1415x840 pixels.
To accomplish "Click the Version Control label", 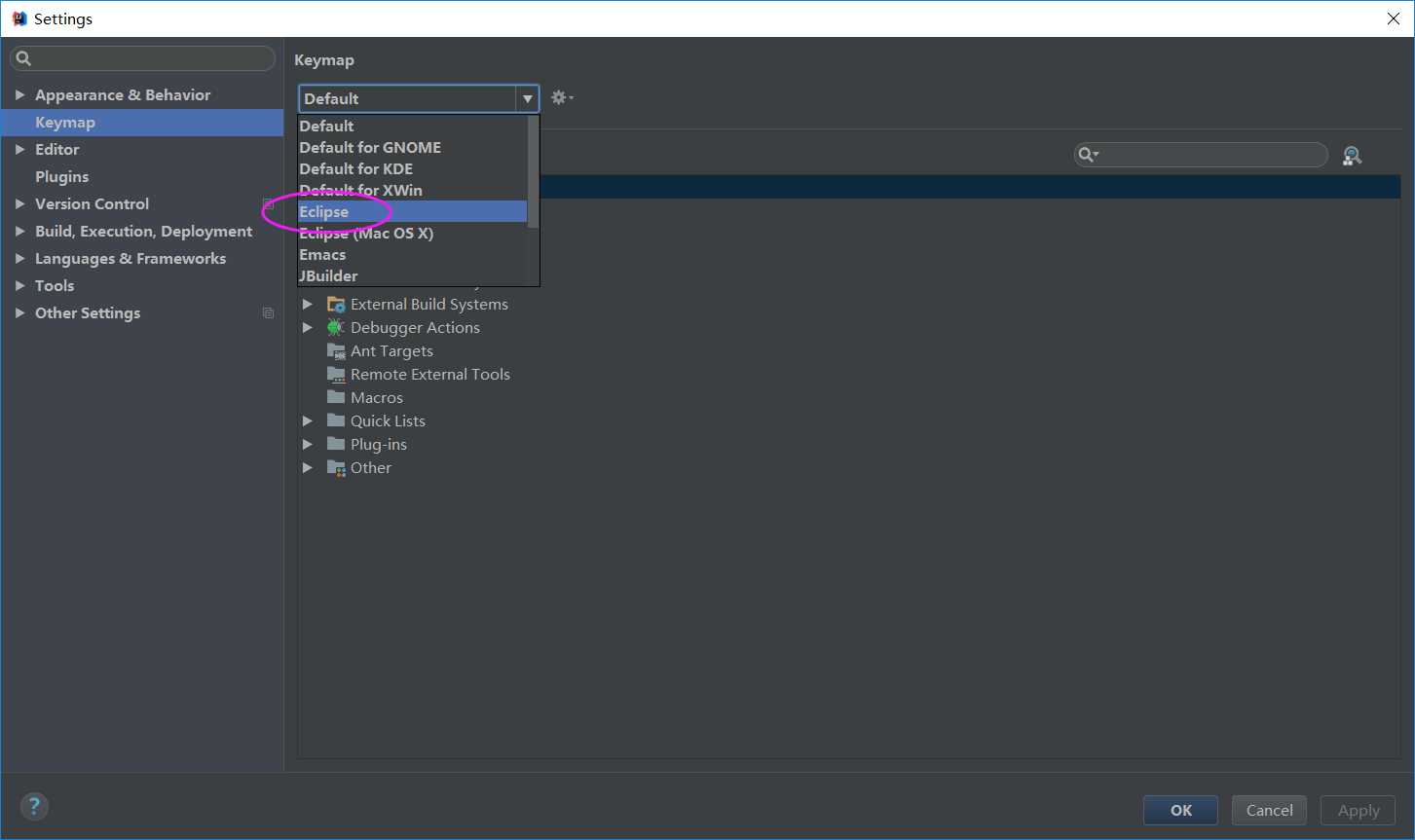I will [92, 204].
